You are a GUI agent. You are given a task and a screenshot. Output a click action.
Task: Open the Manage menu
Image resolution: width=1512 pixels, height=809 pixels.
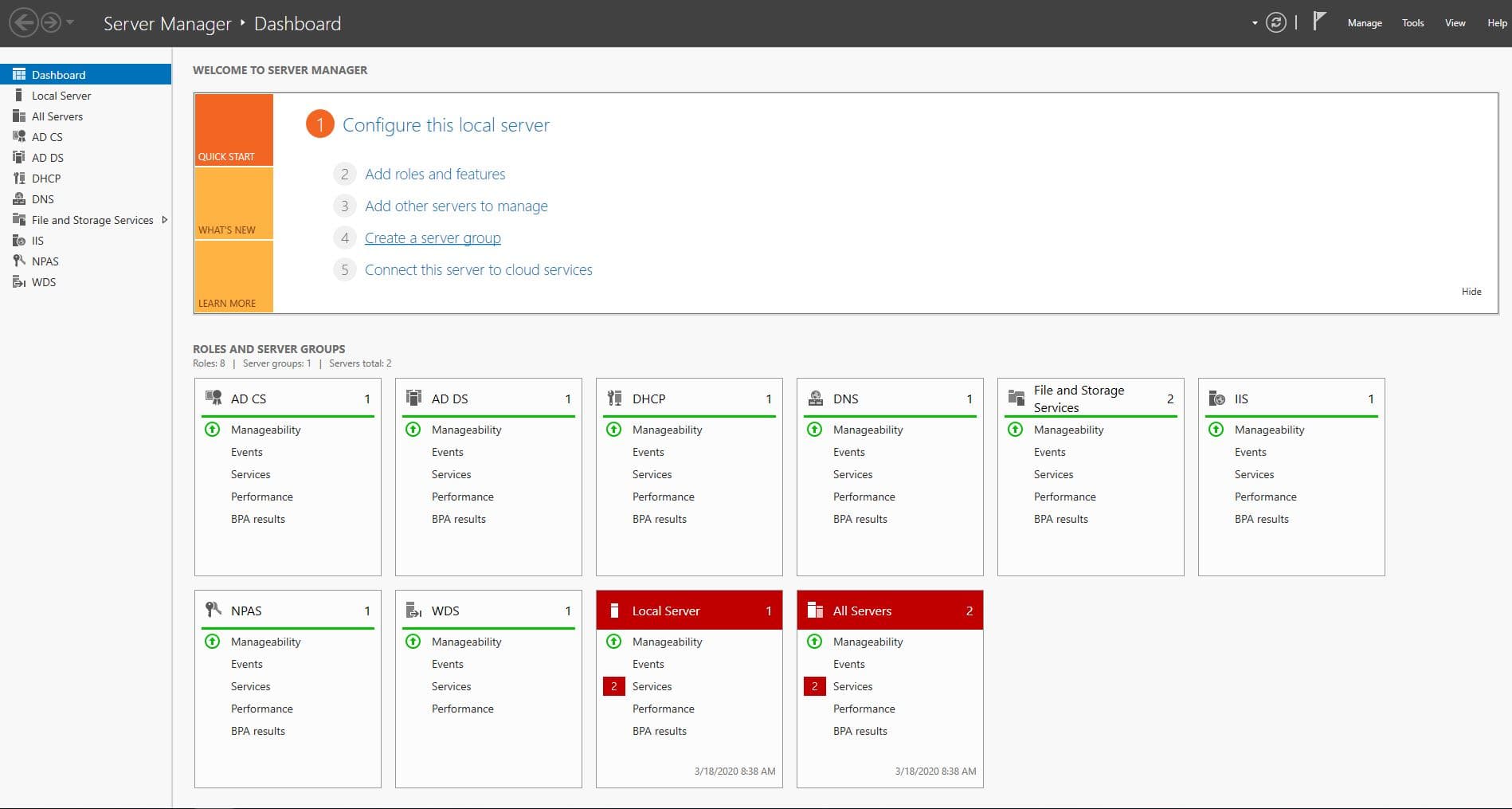(1365, 23)
